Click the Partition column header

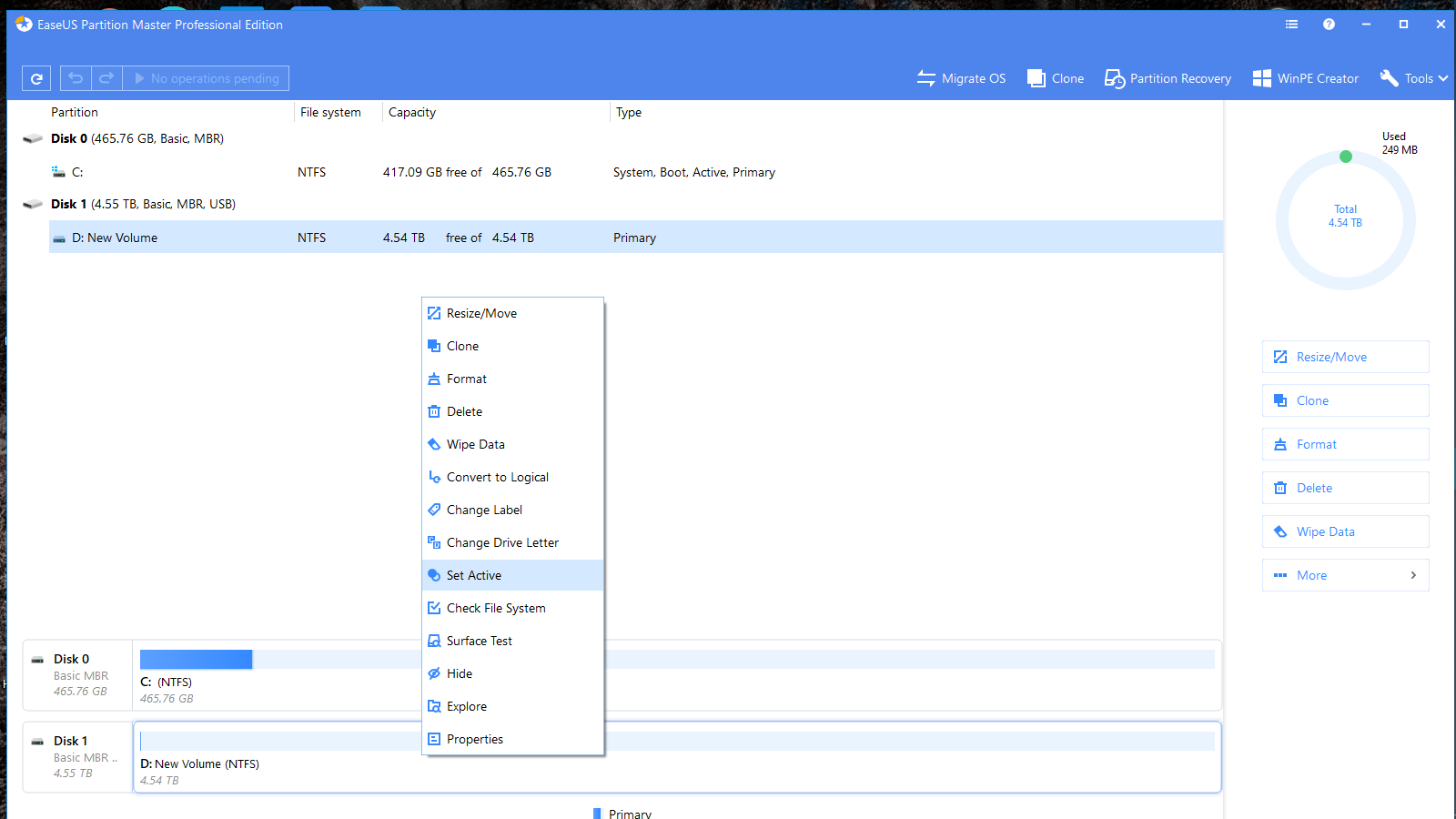(75, 112)
